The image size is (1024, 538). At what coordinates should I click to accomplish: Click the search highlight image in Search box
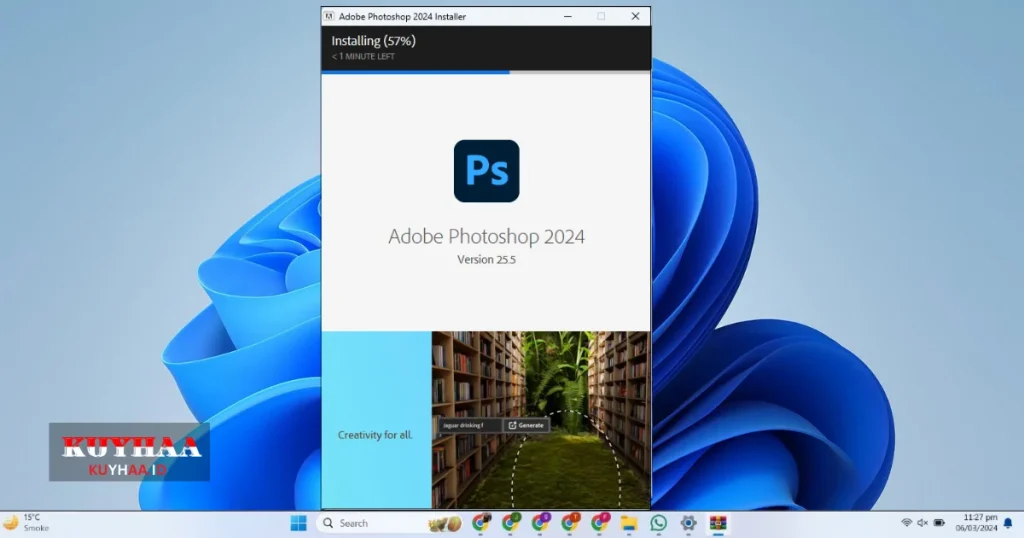pyautogui.click(x=445, y=523)
